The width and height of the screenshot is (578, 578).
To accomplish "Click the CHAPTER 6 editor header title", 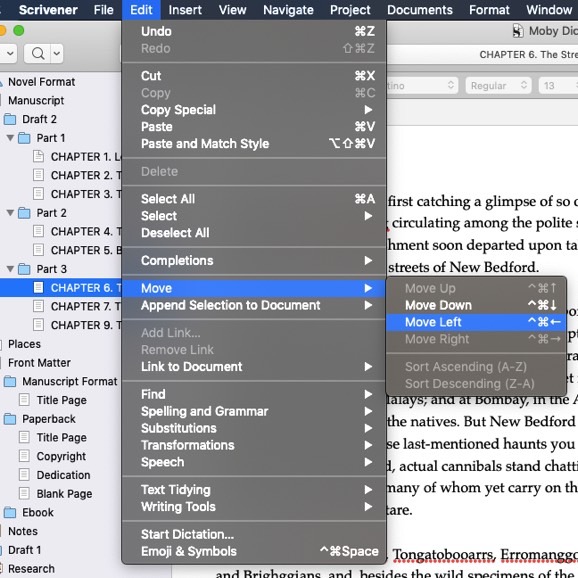I will tap(529, 55).
